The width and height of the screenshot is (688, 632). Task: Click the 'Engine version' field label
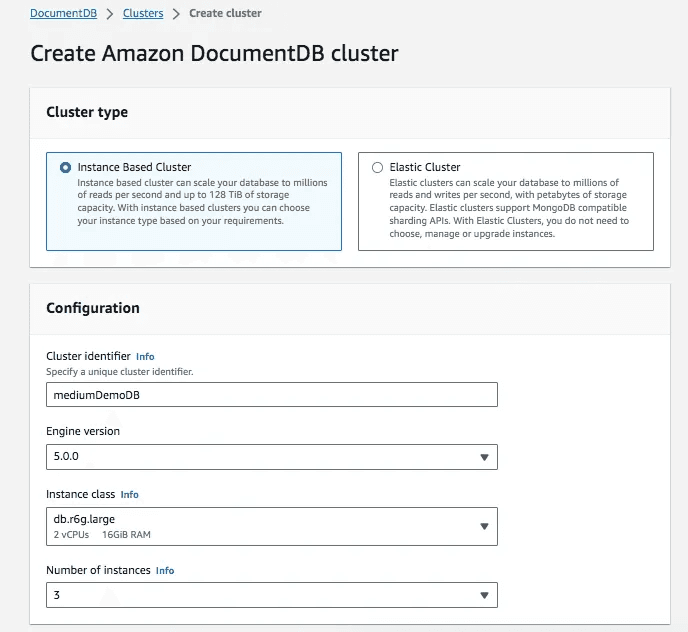point(83,431)
